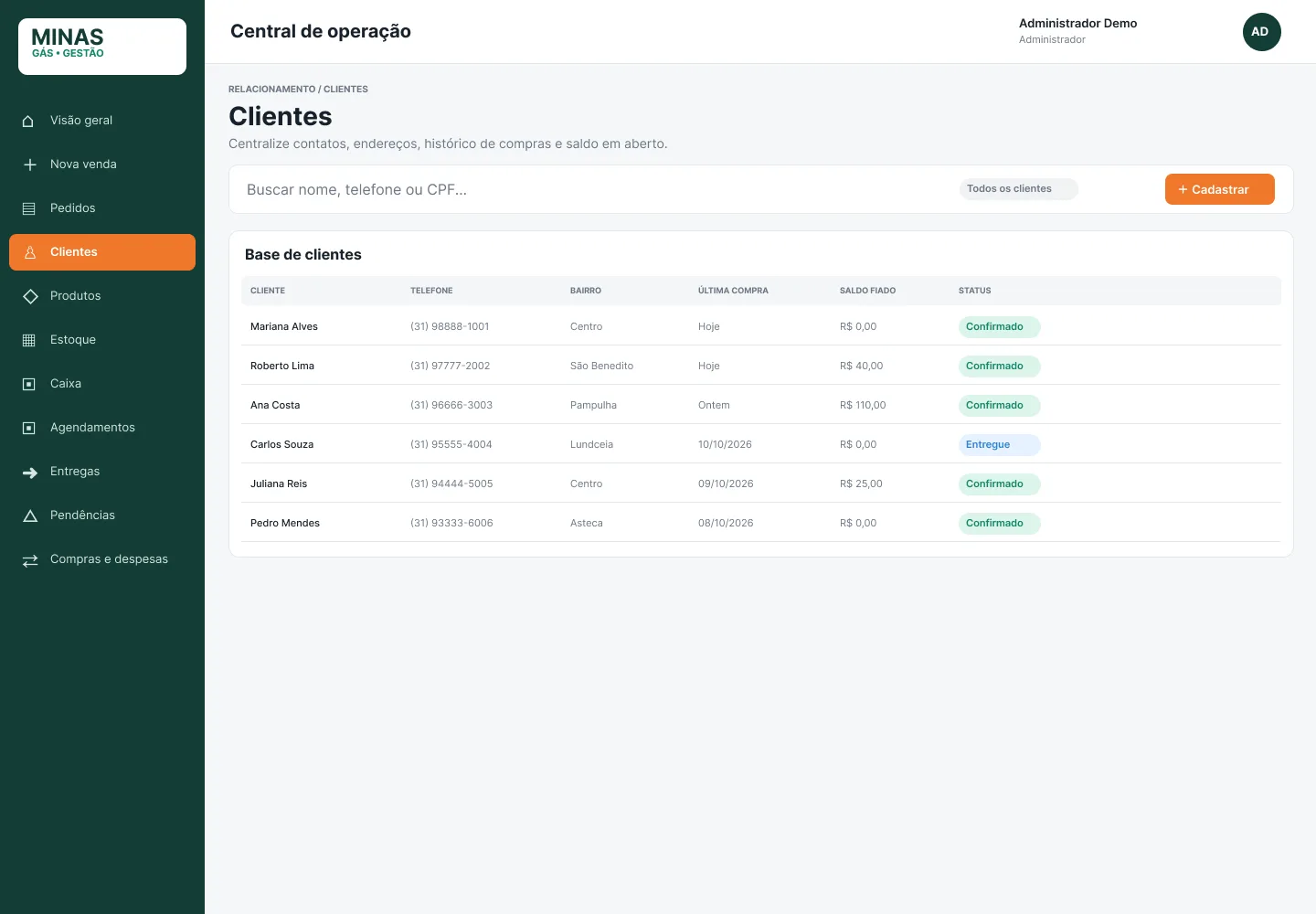The width and height of the screenshot is (1316, 914).
Task: Select client name Ana Costa
Action: point(275,405)
